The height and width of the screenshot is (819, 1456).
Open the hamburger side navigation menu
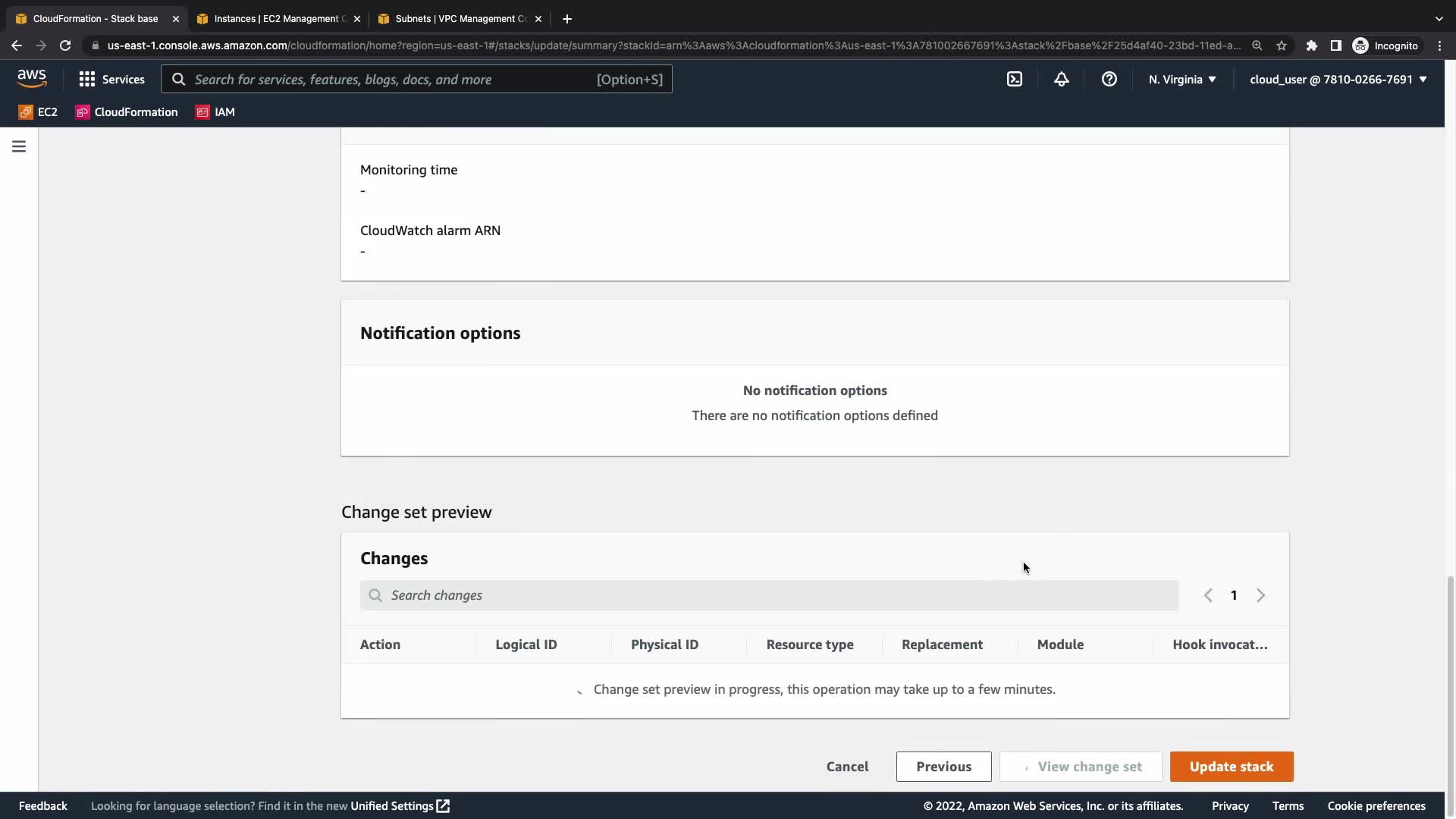[19, 146]
